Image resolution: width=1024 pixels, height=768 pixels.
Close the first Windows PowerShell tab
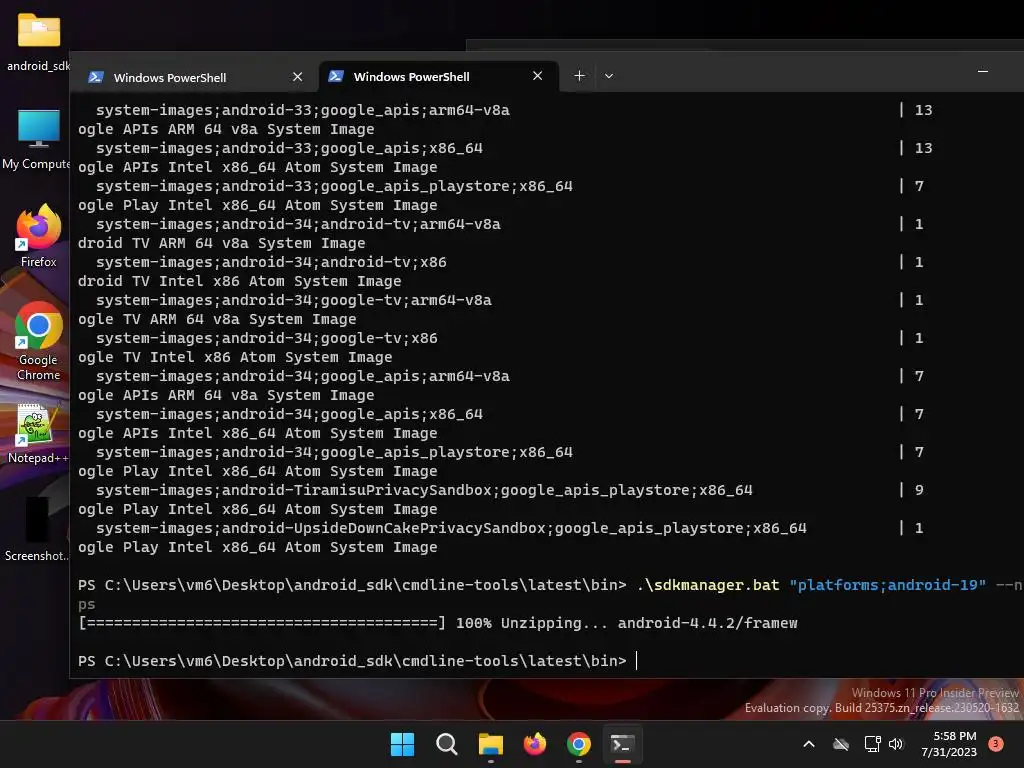298,77
